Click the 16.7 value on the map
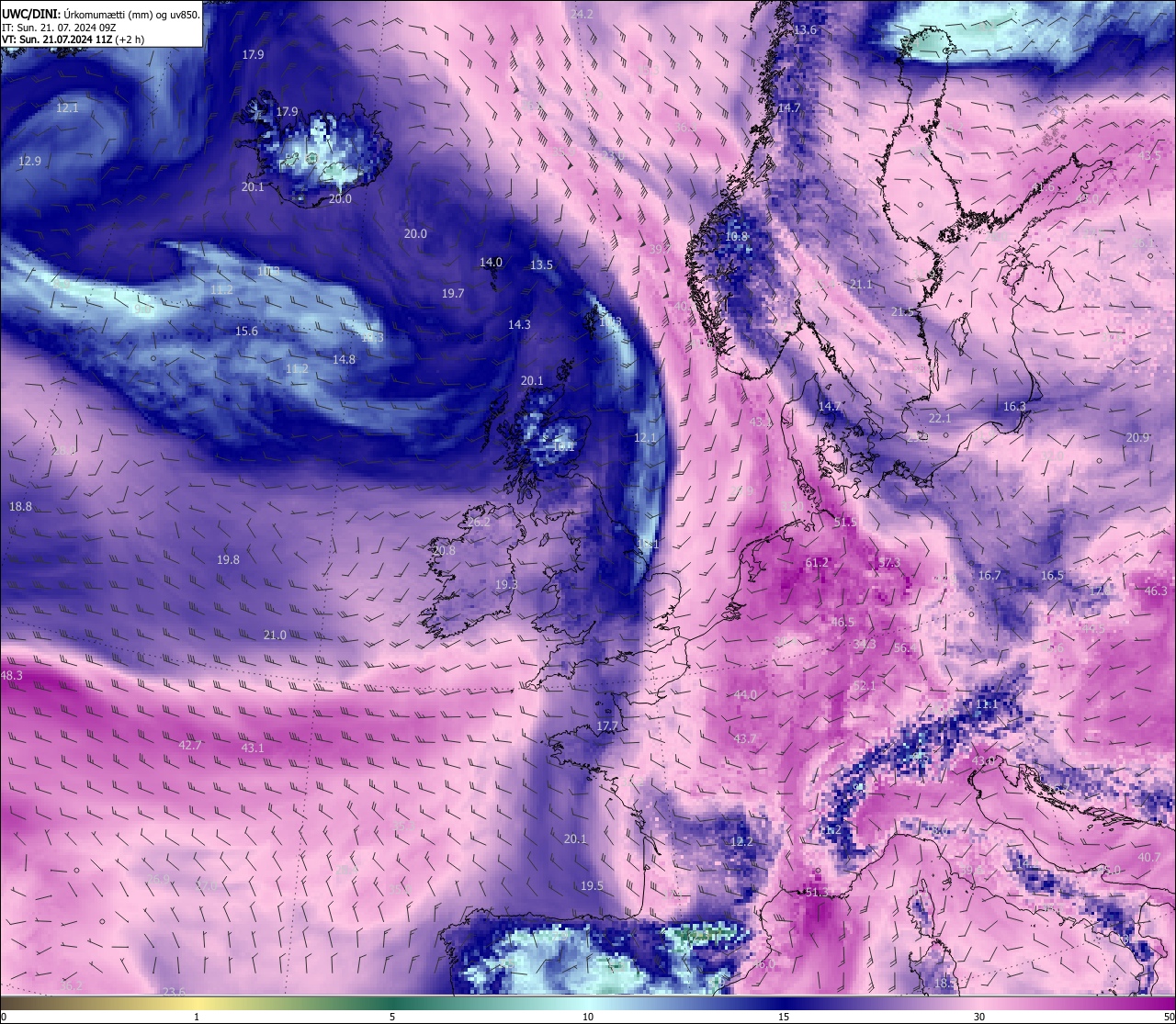The image size is (1176, 1024). [x=989, y=576]
